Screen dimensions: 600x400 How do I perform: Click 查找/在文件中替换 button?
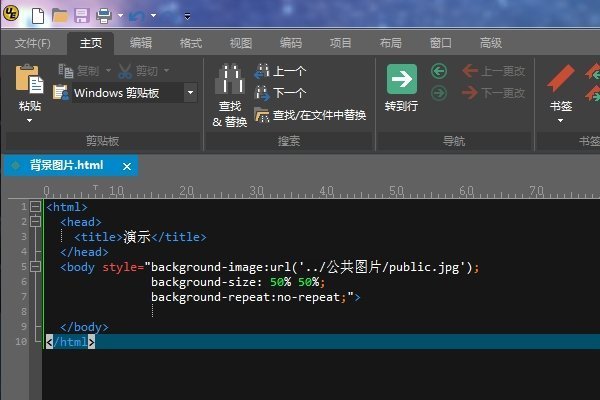pyautogui.click(x=310, y=115)
